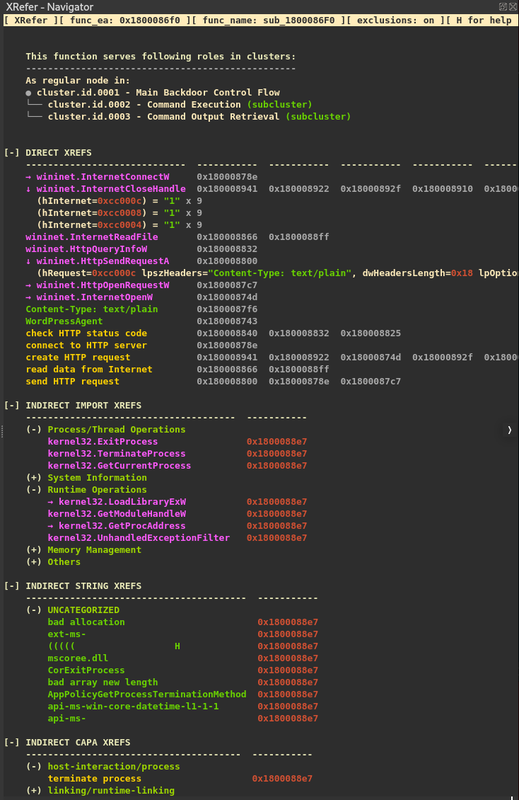
Task: Click the 'bad allocation' string
Action: (86, 622)
